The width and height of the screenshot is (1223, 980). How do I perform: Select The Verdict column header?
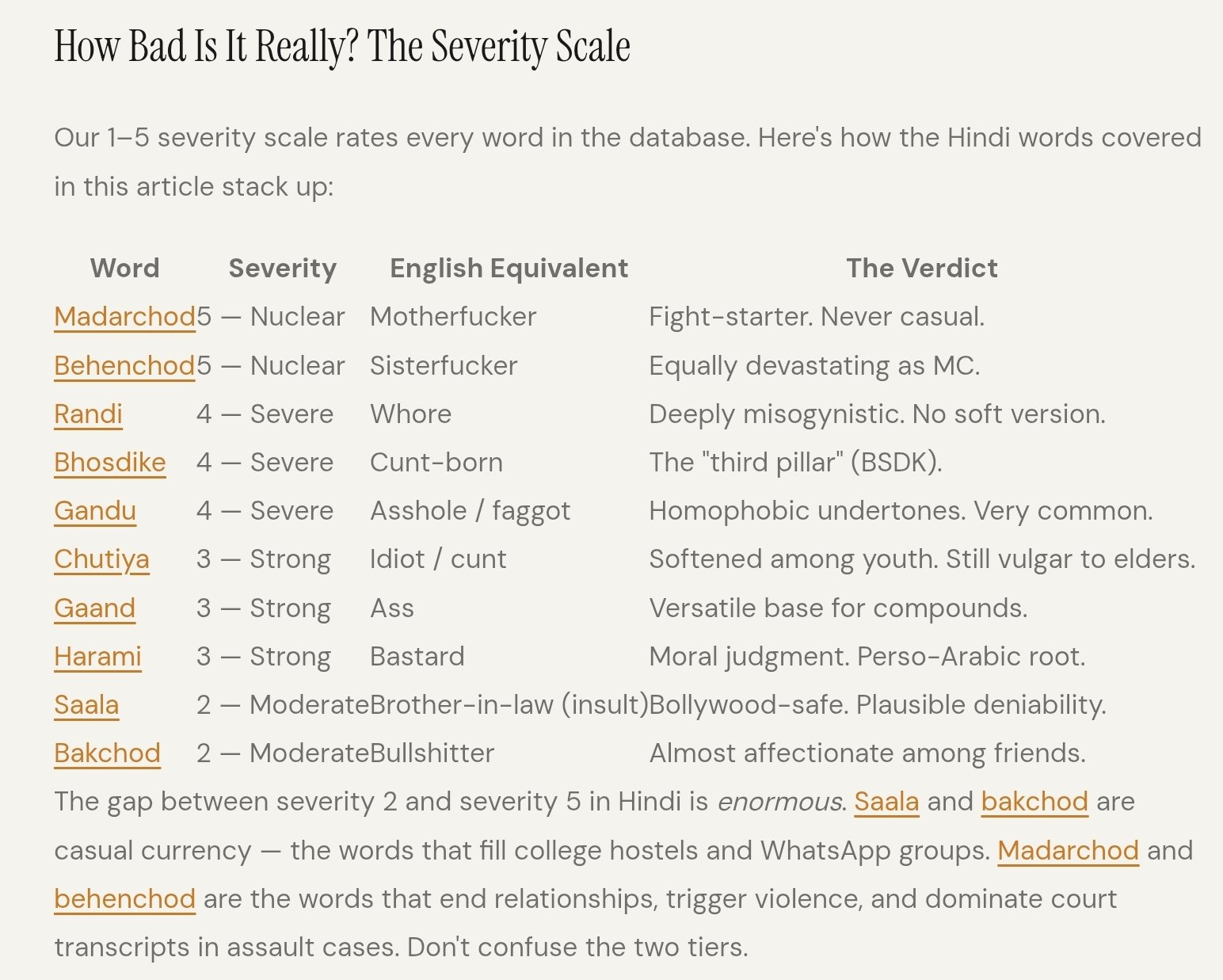click(x=922, y=268)
